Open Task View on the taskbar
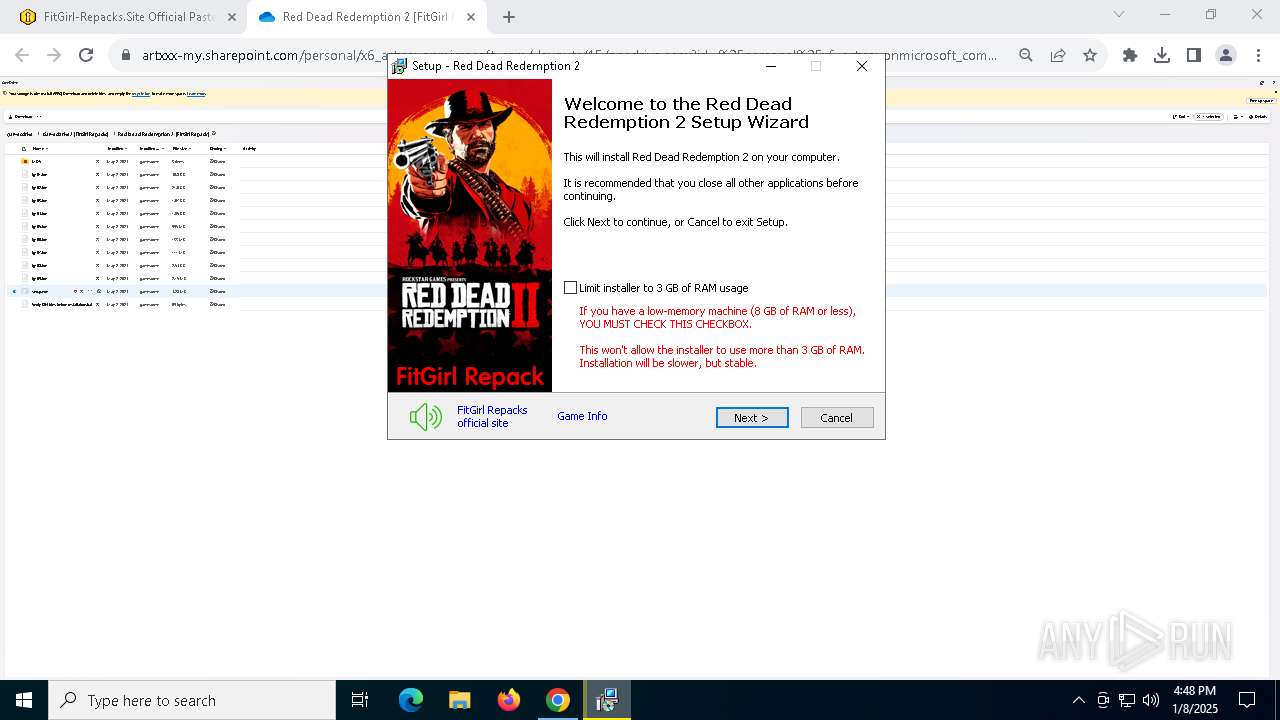 (x=361, y=700)
